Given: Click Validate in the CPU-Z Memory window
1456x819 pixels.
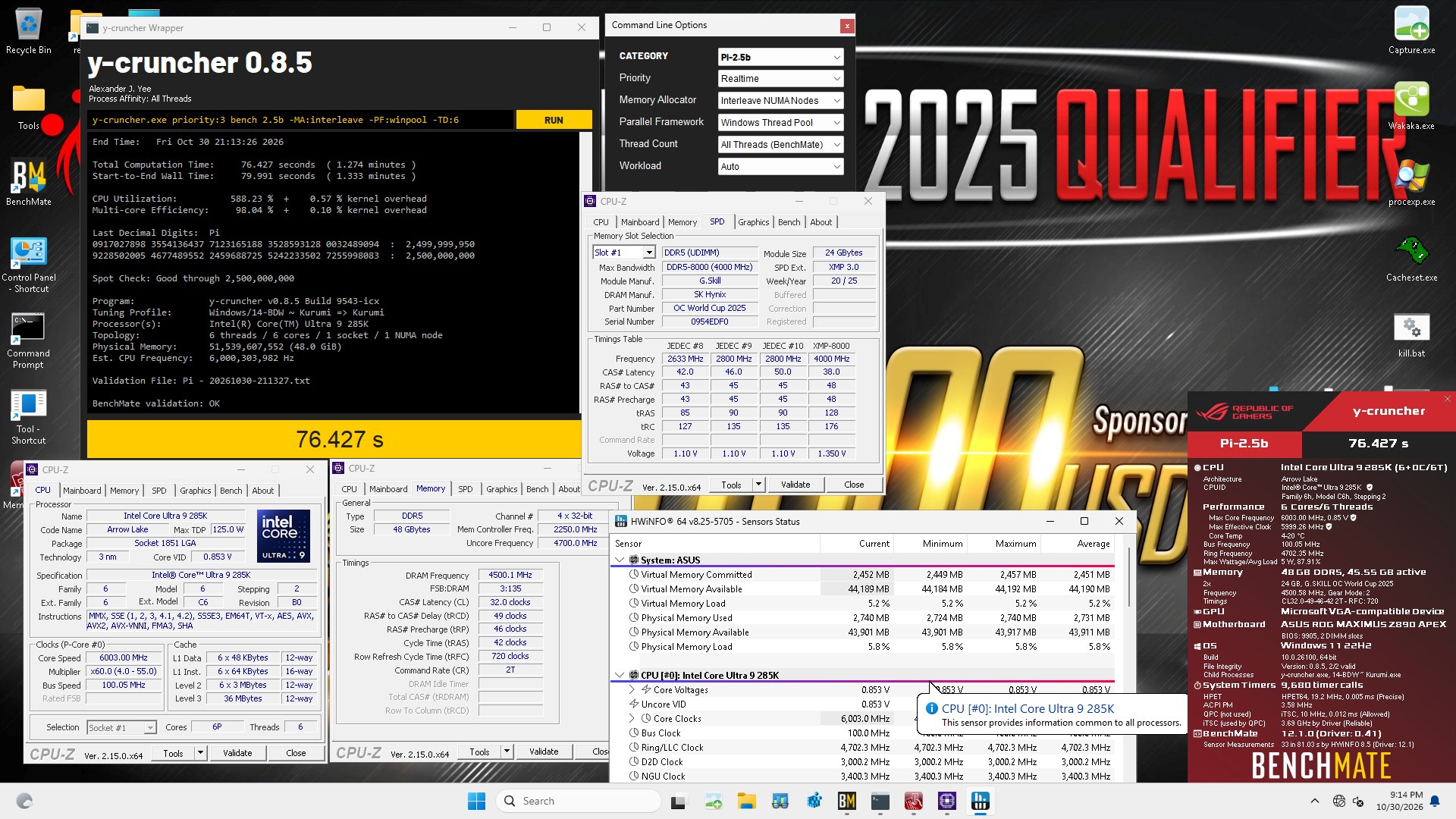Looking at the screenshot, I should (544, 752).
